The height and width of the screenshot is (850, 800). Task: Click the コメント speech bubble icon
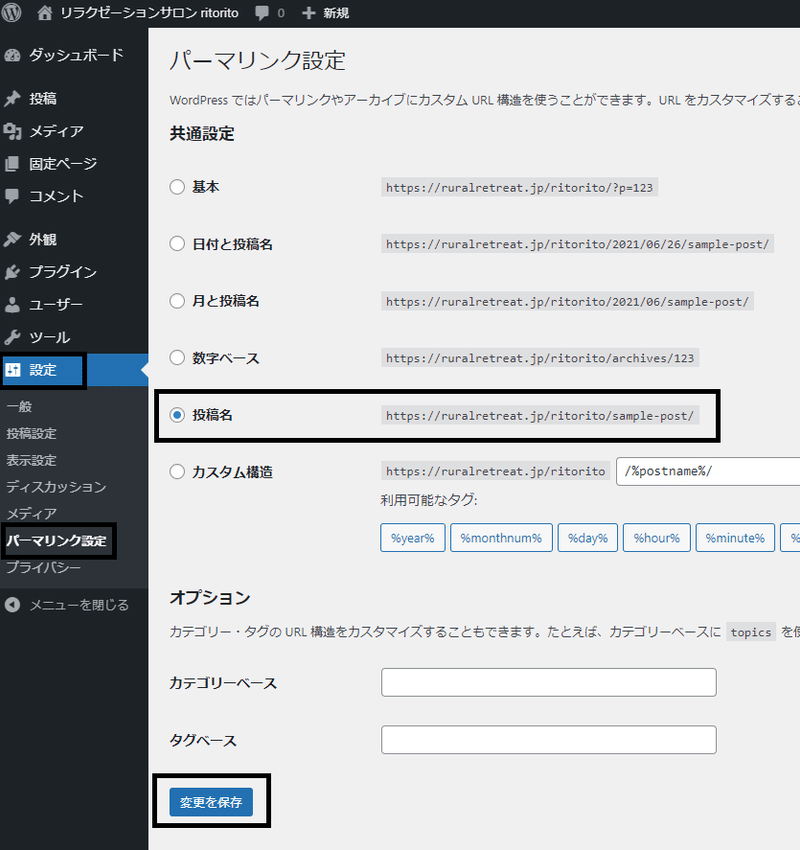(12, 196)
